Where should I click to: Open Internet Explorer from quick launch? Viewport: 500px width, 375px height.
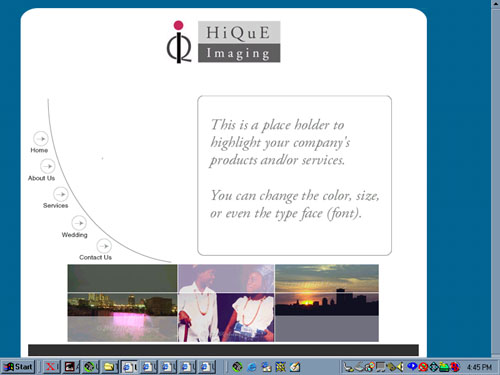point(252,367)
